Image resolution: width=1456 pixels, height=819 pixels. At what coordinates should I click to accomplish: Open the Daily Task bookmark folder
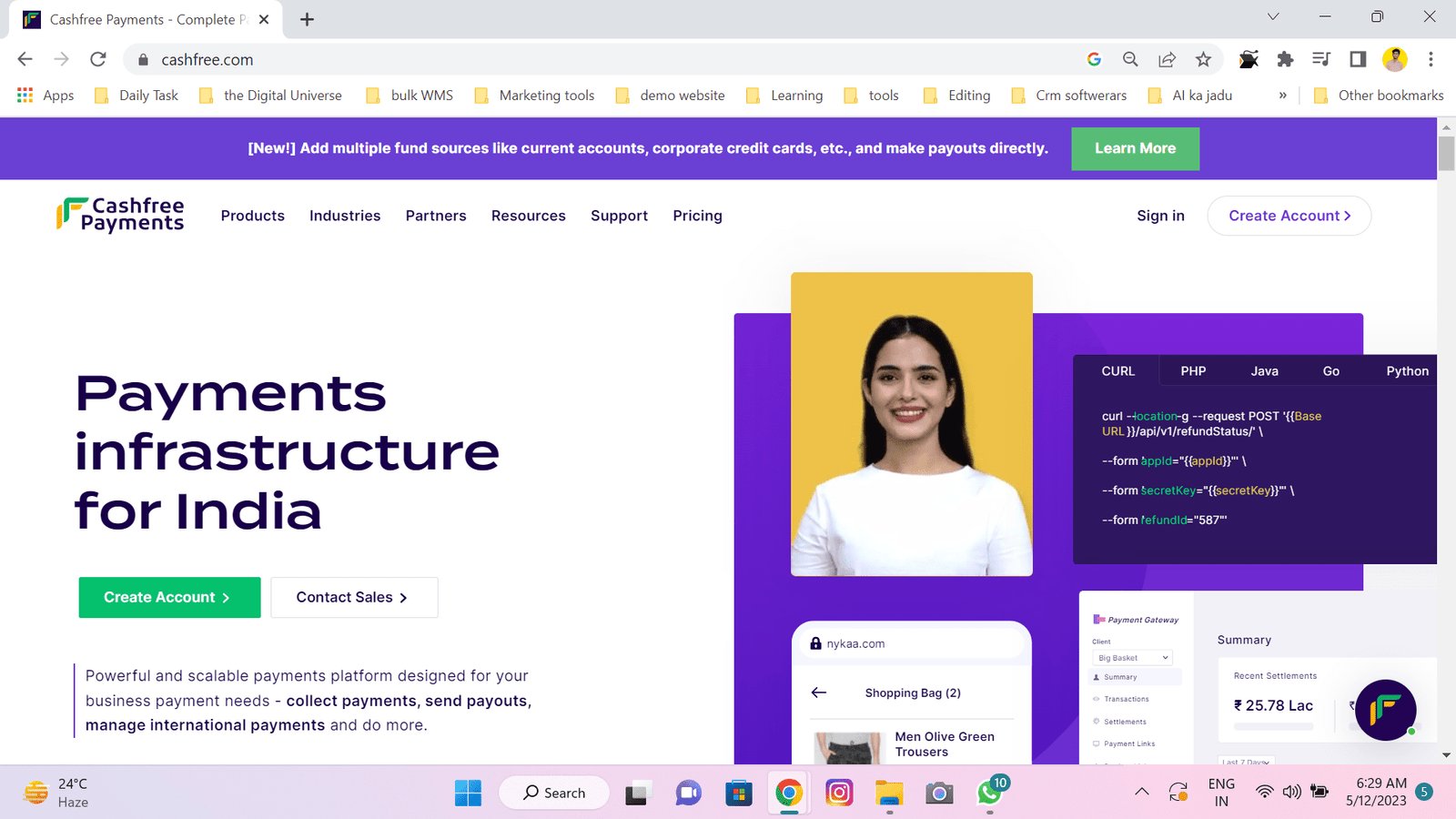click(136, 96)
